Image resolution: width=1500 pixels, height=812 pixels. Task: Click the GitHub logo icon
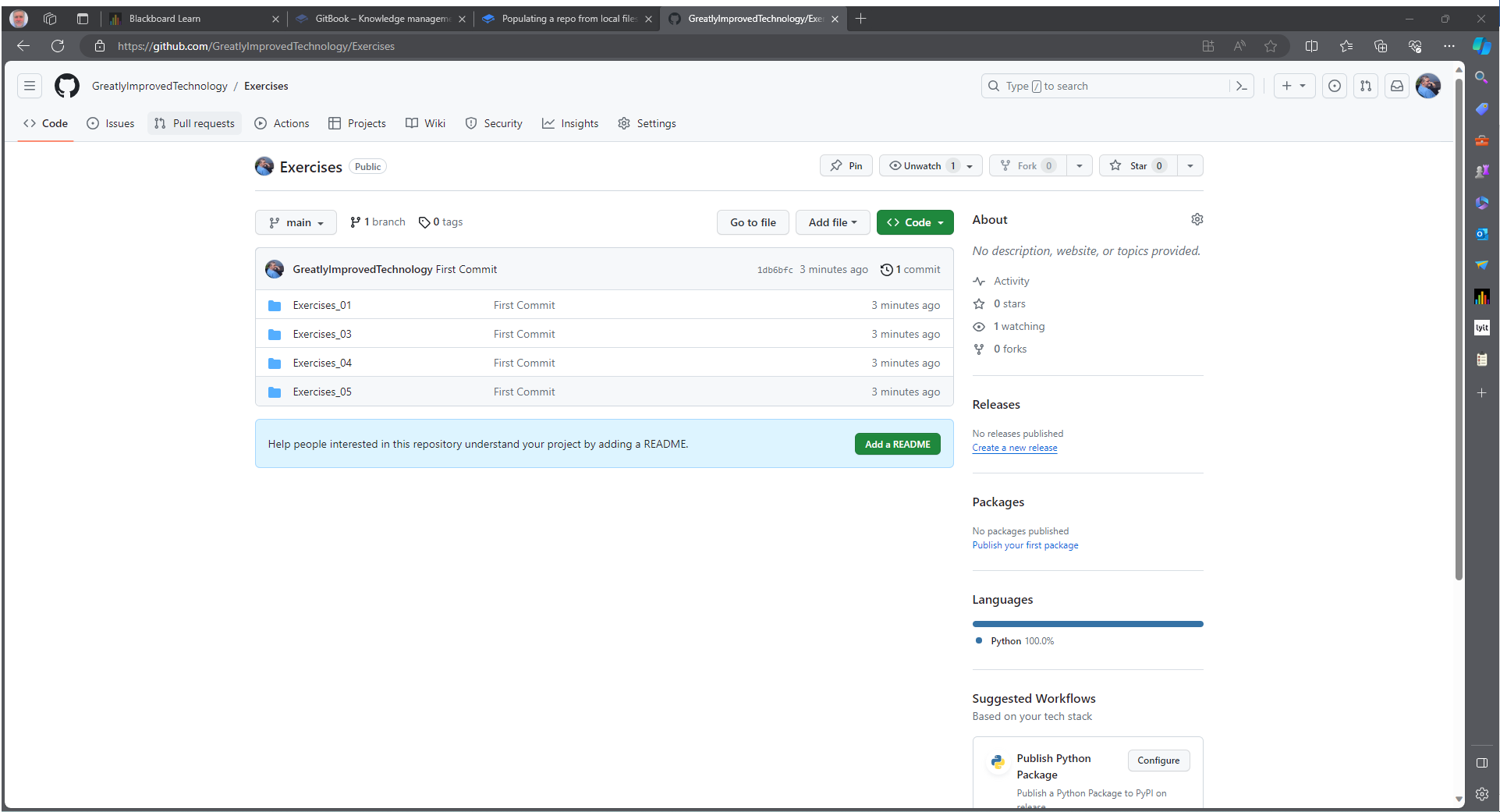[x=67, y=86]
